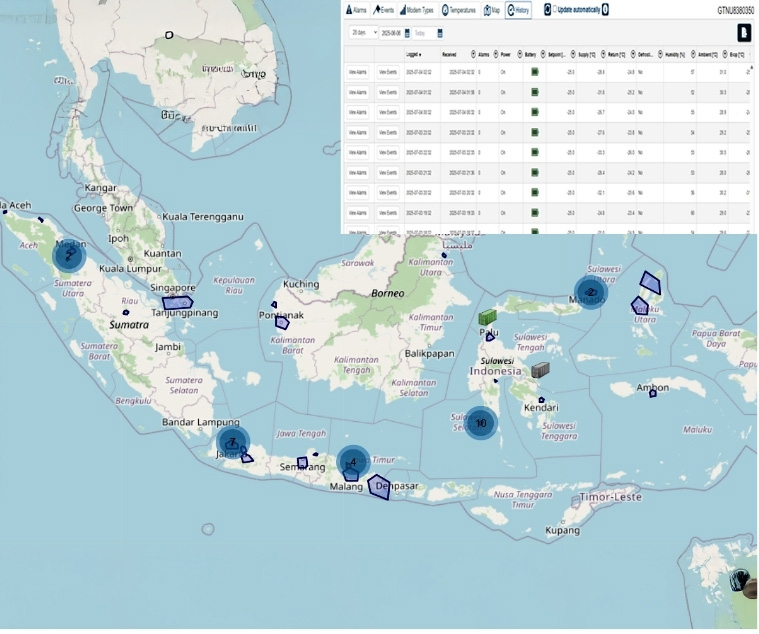The height and width of the screenshot is (634, 759).
Task: Select the geofence polygon at Pontianak
Action: 282,323
